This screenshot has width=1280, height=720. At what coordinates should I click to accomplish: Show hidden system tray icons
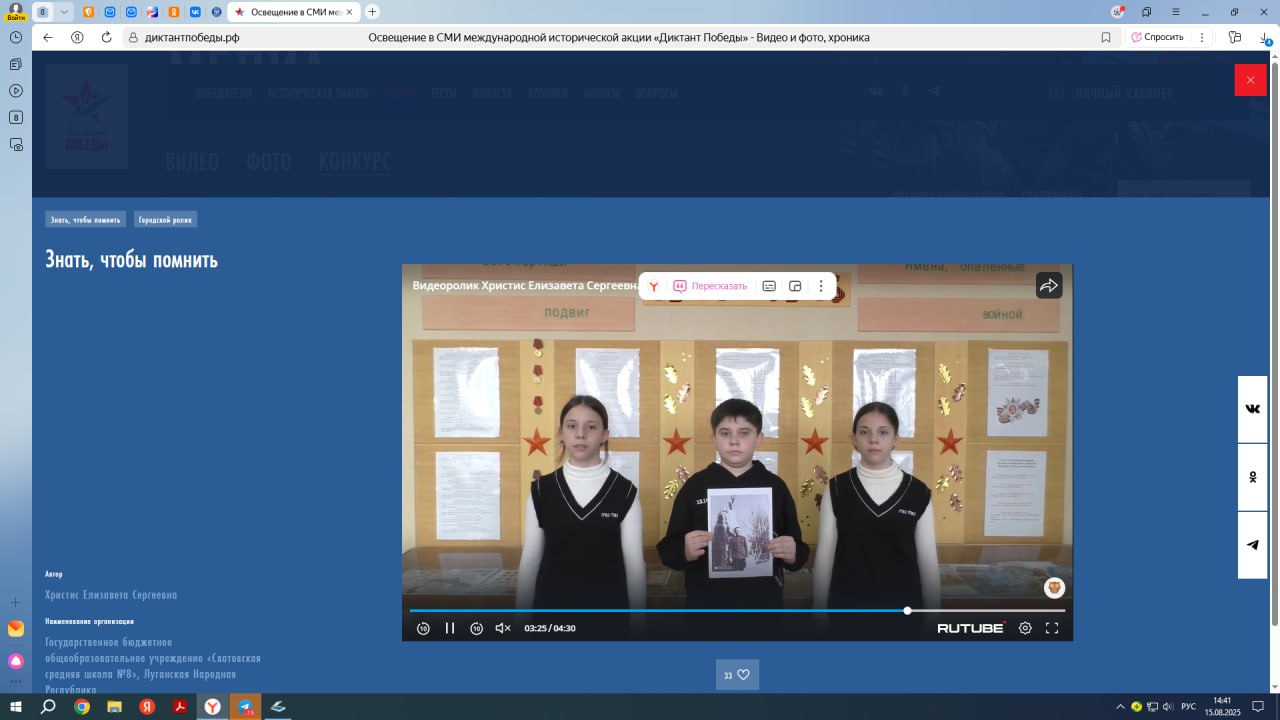point(1120,707)
